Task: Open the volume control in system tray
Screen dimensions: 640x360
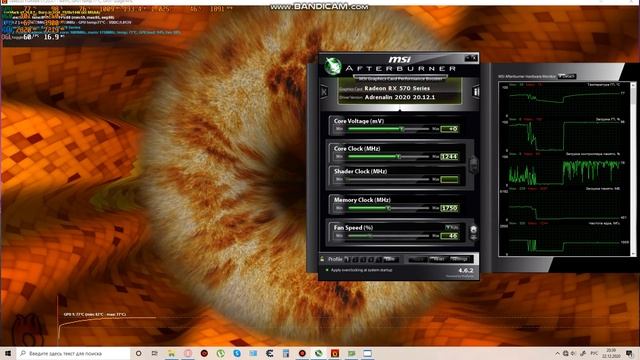Action: 573,353
